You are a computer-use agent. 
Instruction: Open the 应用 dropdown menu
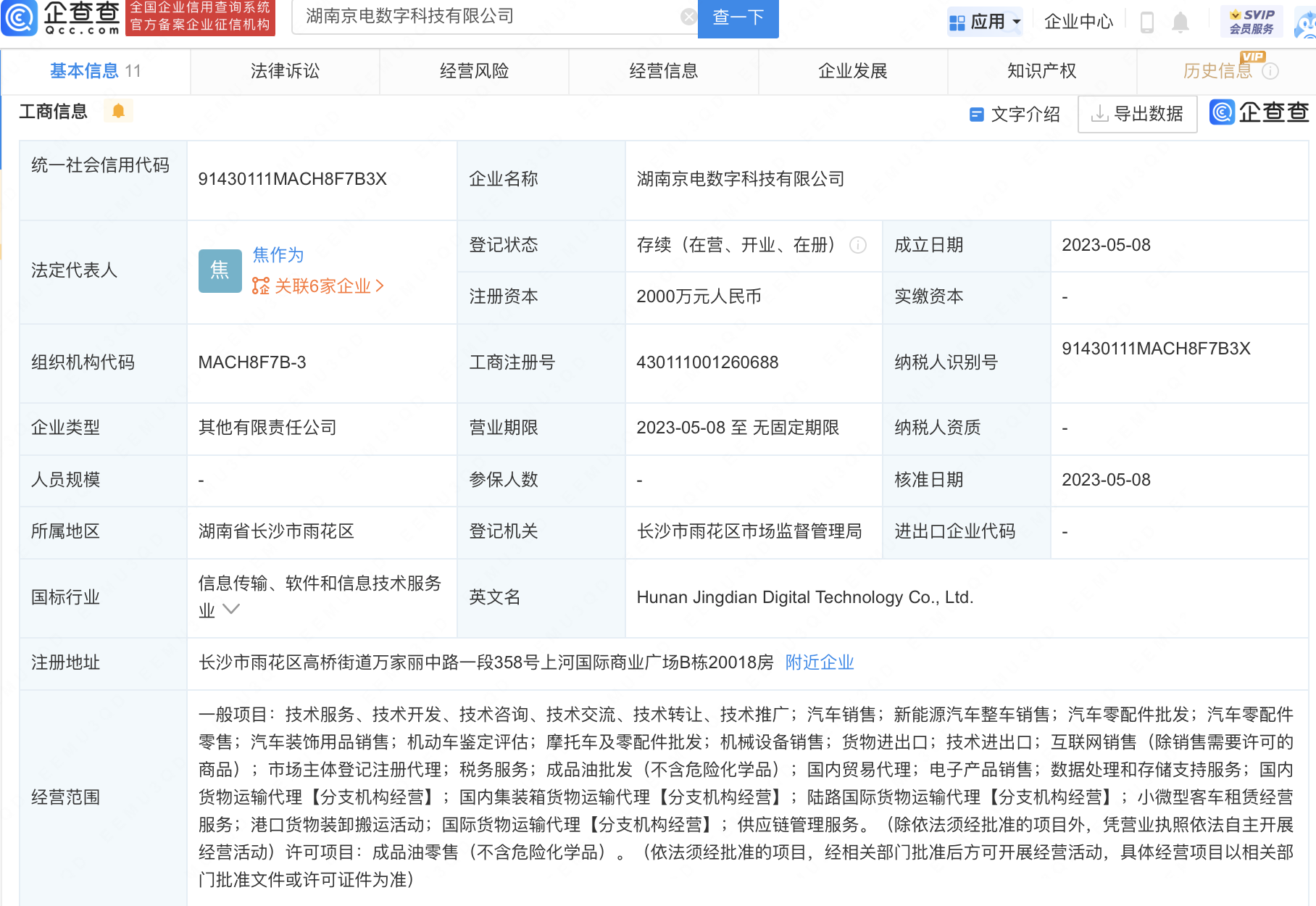coord(986,22)
